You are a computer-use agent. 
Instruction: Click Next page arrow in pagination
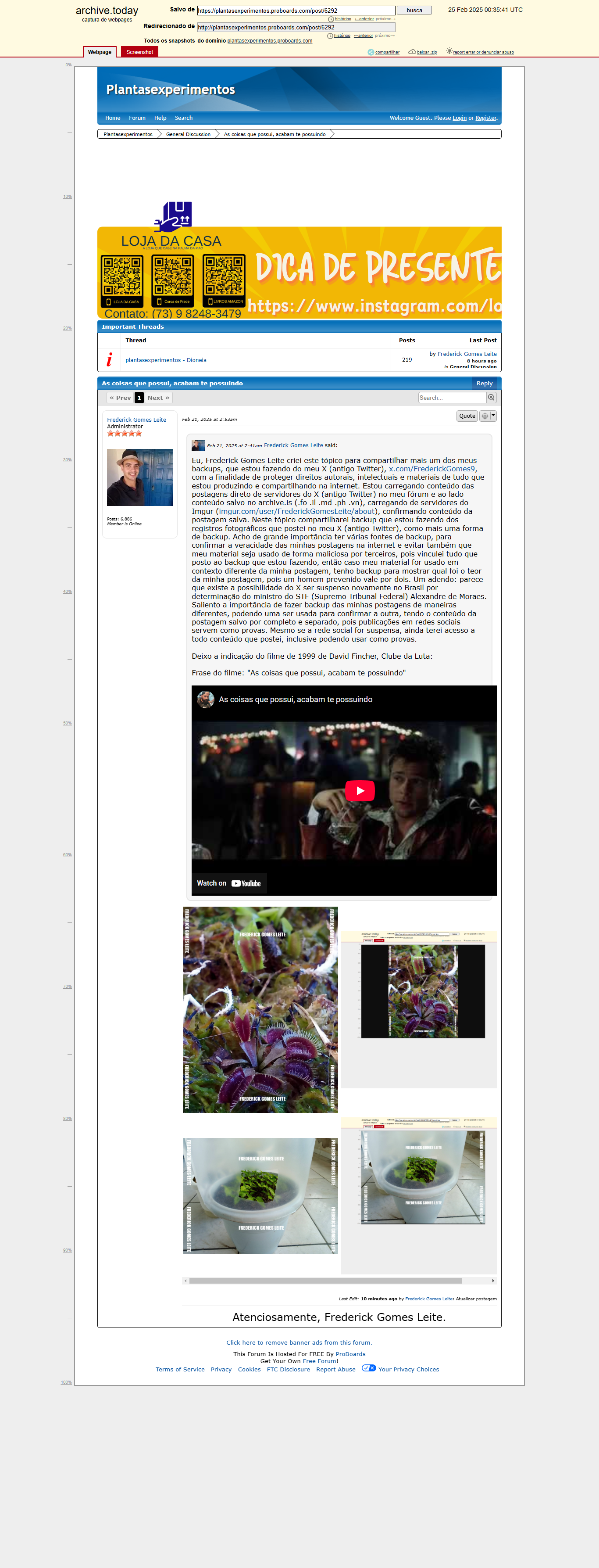coord(158,398)
